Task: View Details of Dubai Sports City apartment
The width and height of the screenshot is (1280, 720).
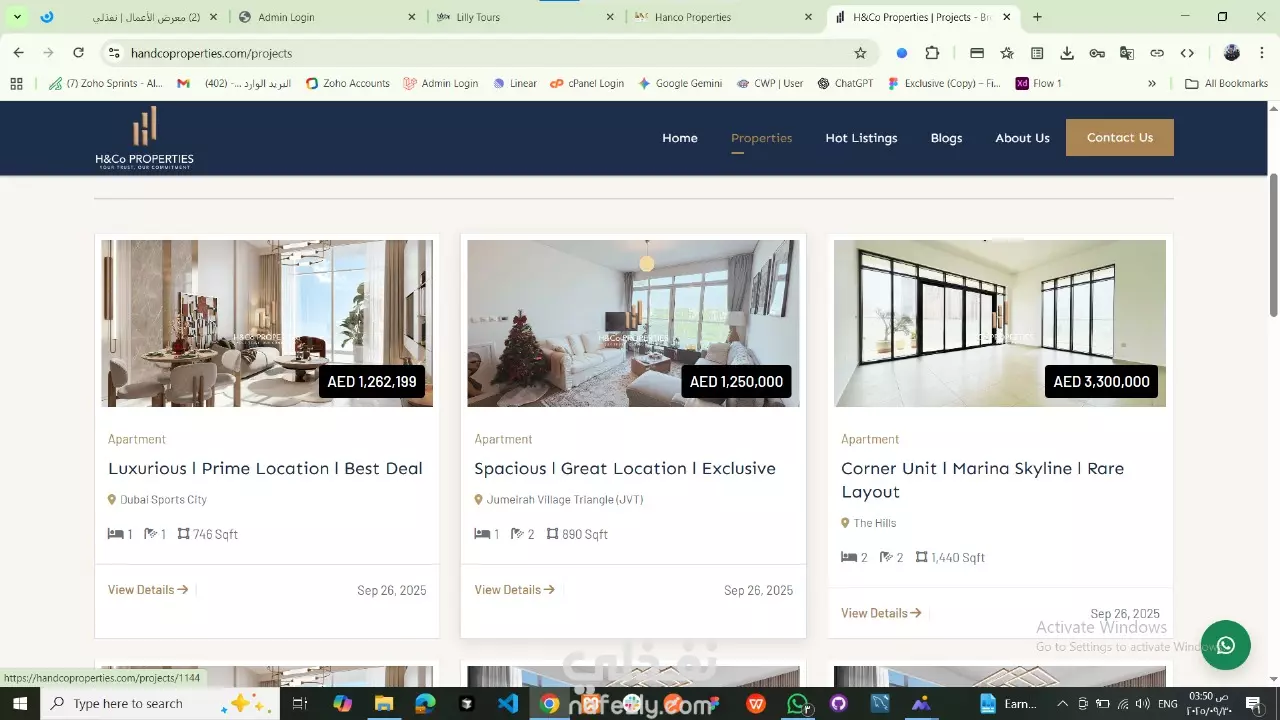Action: tap(148, 590)
